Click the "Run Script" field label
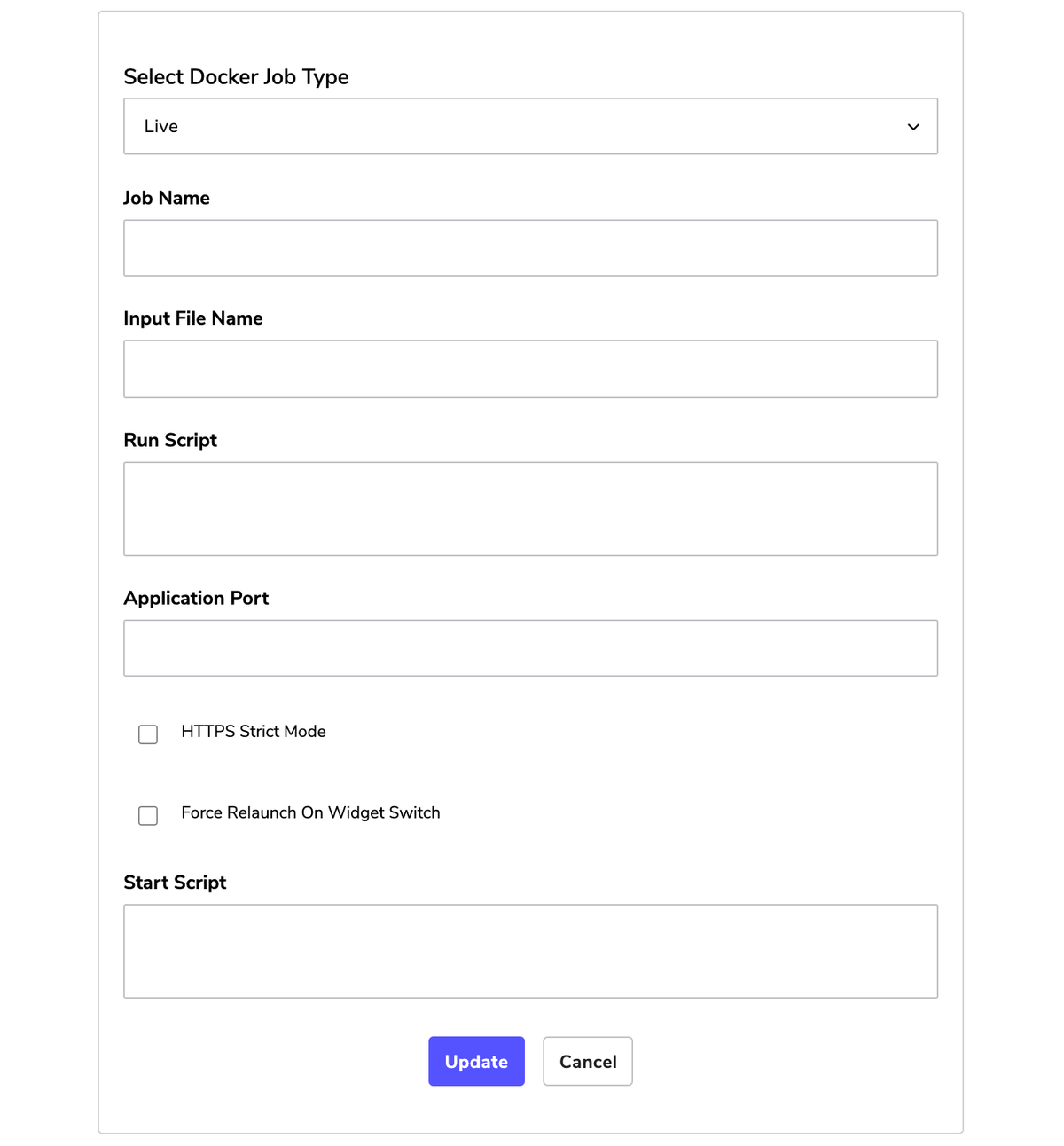1064x1146 pixels. coord(170,440)
